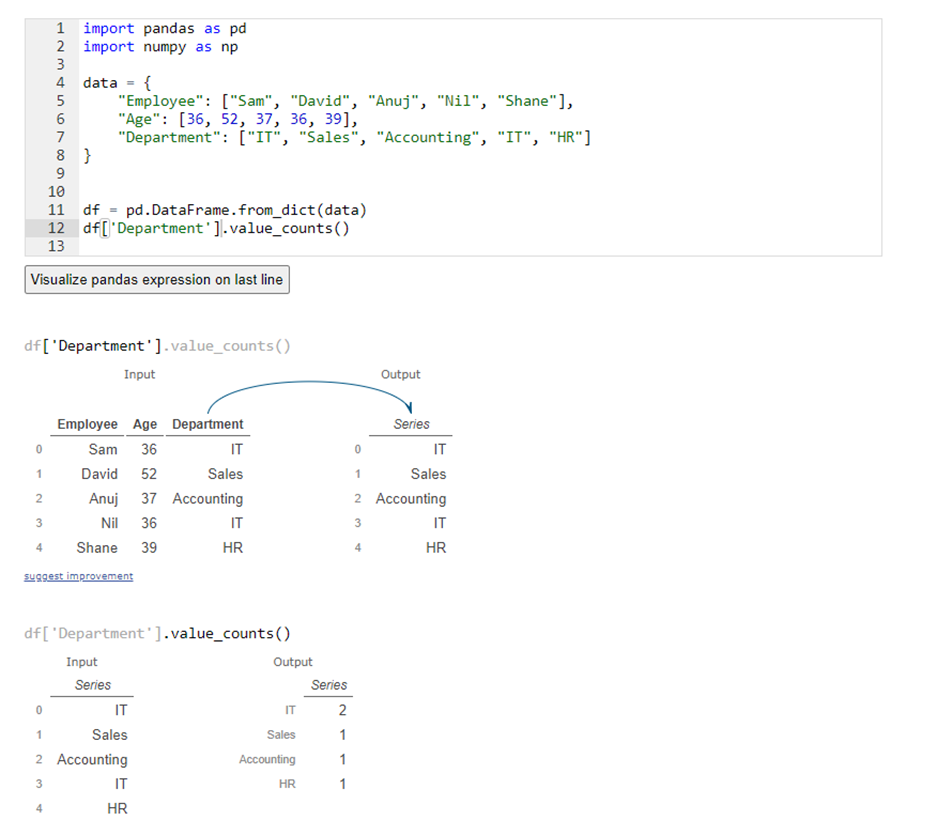Click the Age column header
Viewport: 937px width, 820px height.
click(x=145, y=424)
